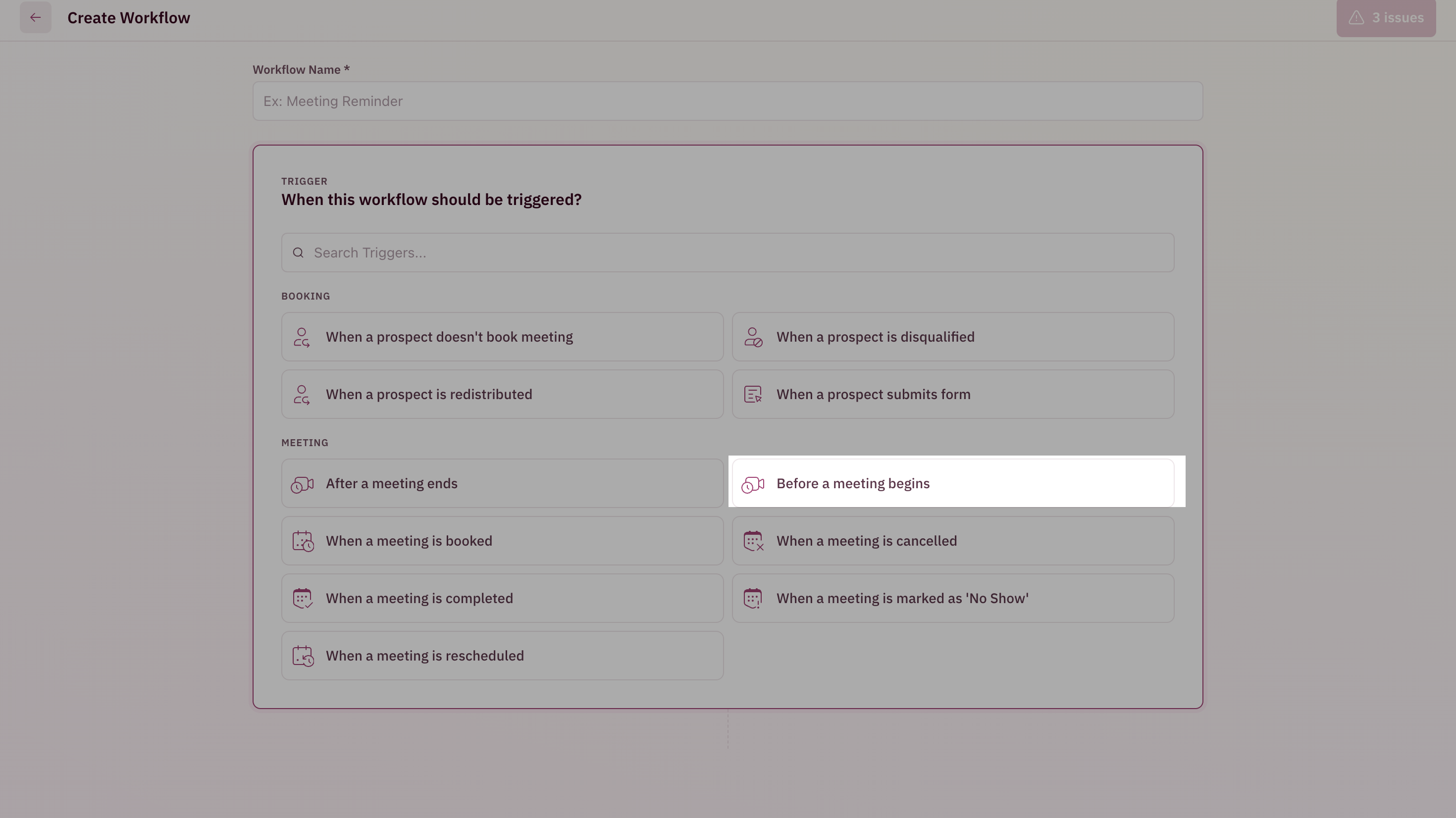Click the magnifier icon in Search Triggers
Image resolution: width=1456 pixels, height=818 pixels.
coord(298,253)
